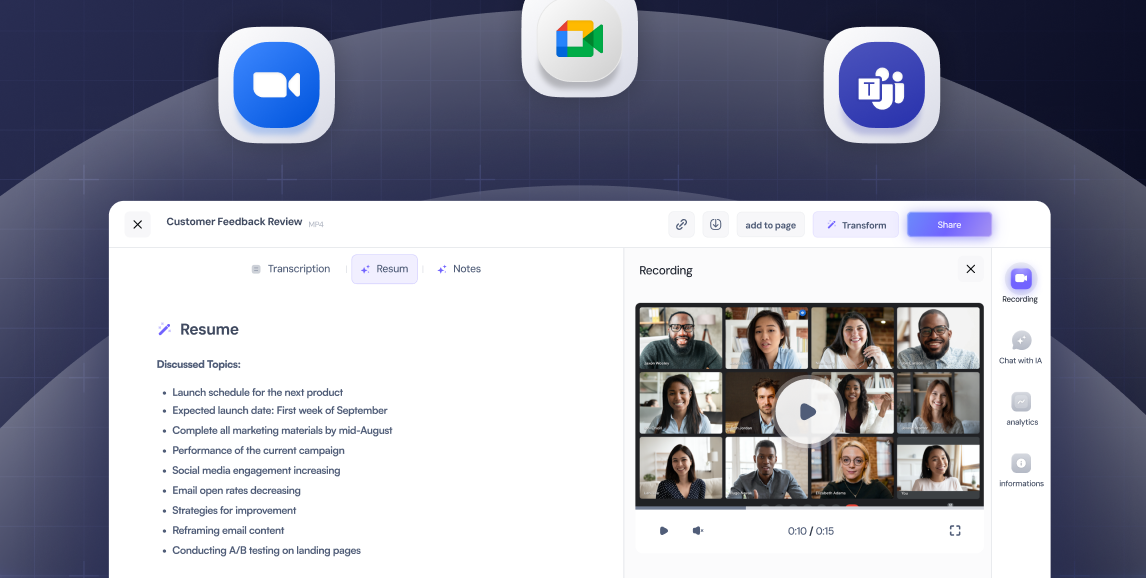Open analytics in the sidebar
The height and width of the screenshot is (578, 1146).
click(x=1021, y=408)
